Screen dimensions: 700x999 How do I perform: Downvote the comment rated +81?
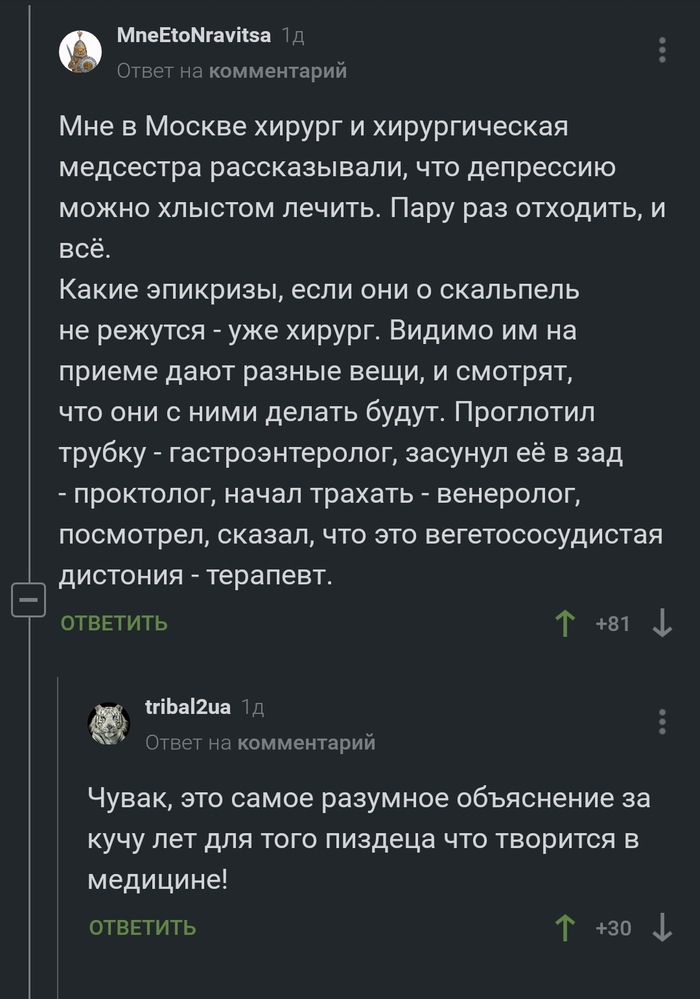pyautogui.click(x=662, y=624)
